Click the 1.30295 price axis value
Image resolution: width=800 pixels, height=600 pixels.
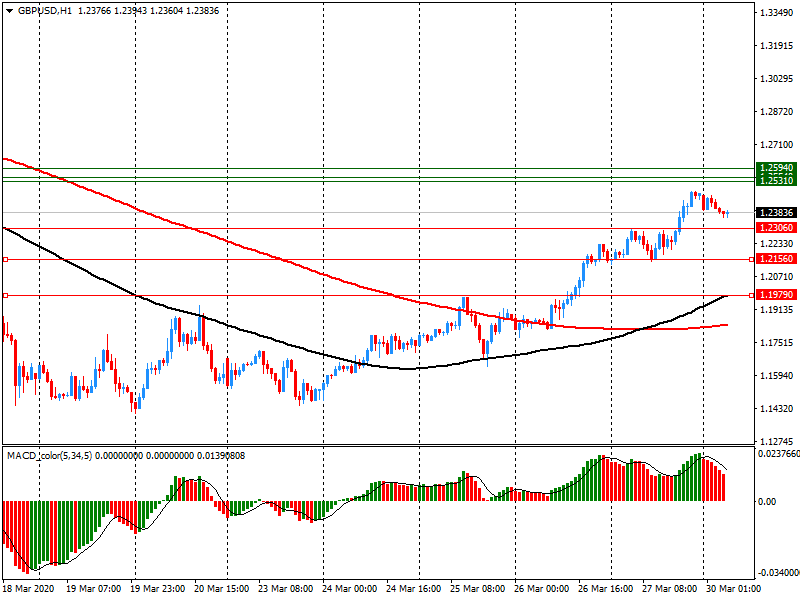tap(777, 79)
